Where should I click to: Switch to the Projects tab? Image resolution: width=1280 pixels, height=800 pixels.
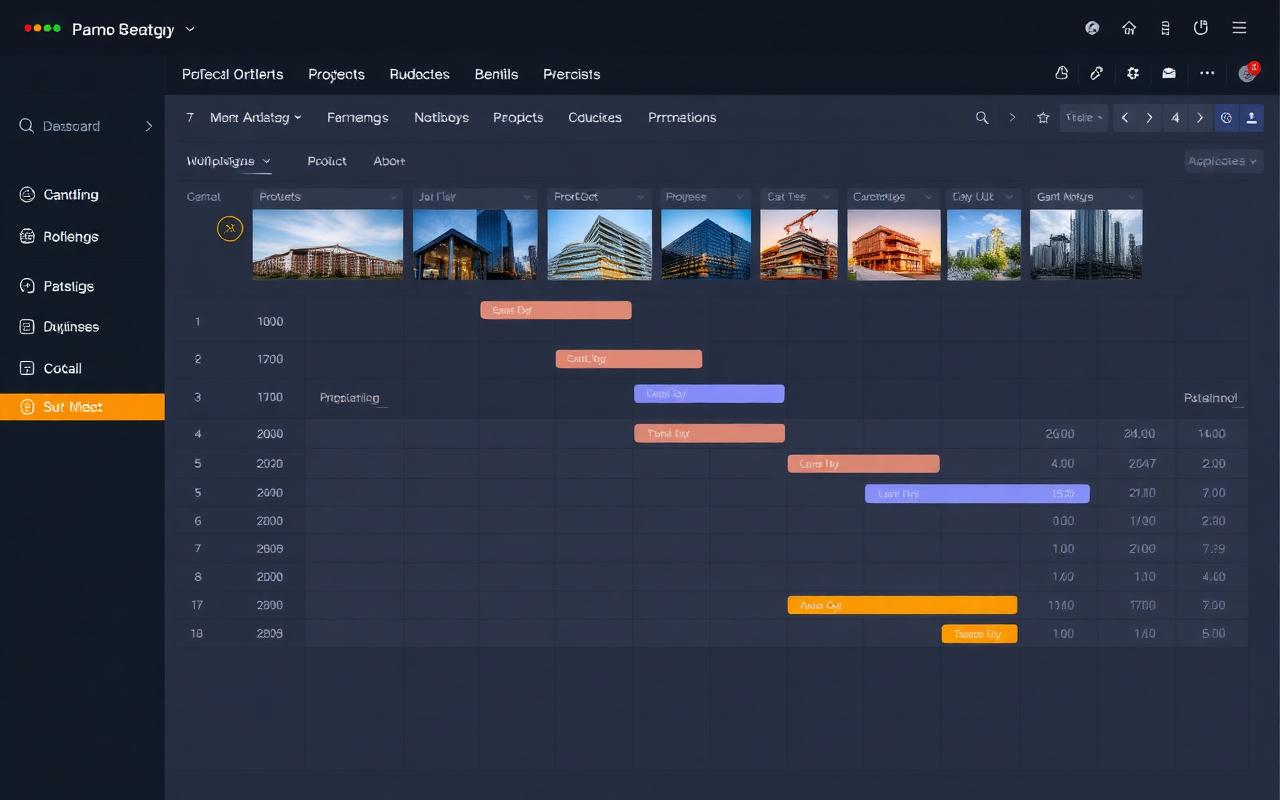pyautogui.click(x=336, y=74)
